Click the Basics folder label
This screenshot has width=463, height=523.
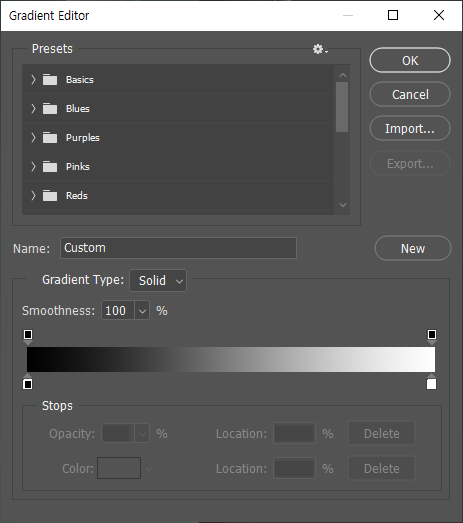point(80,80)
